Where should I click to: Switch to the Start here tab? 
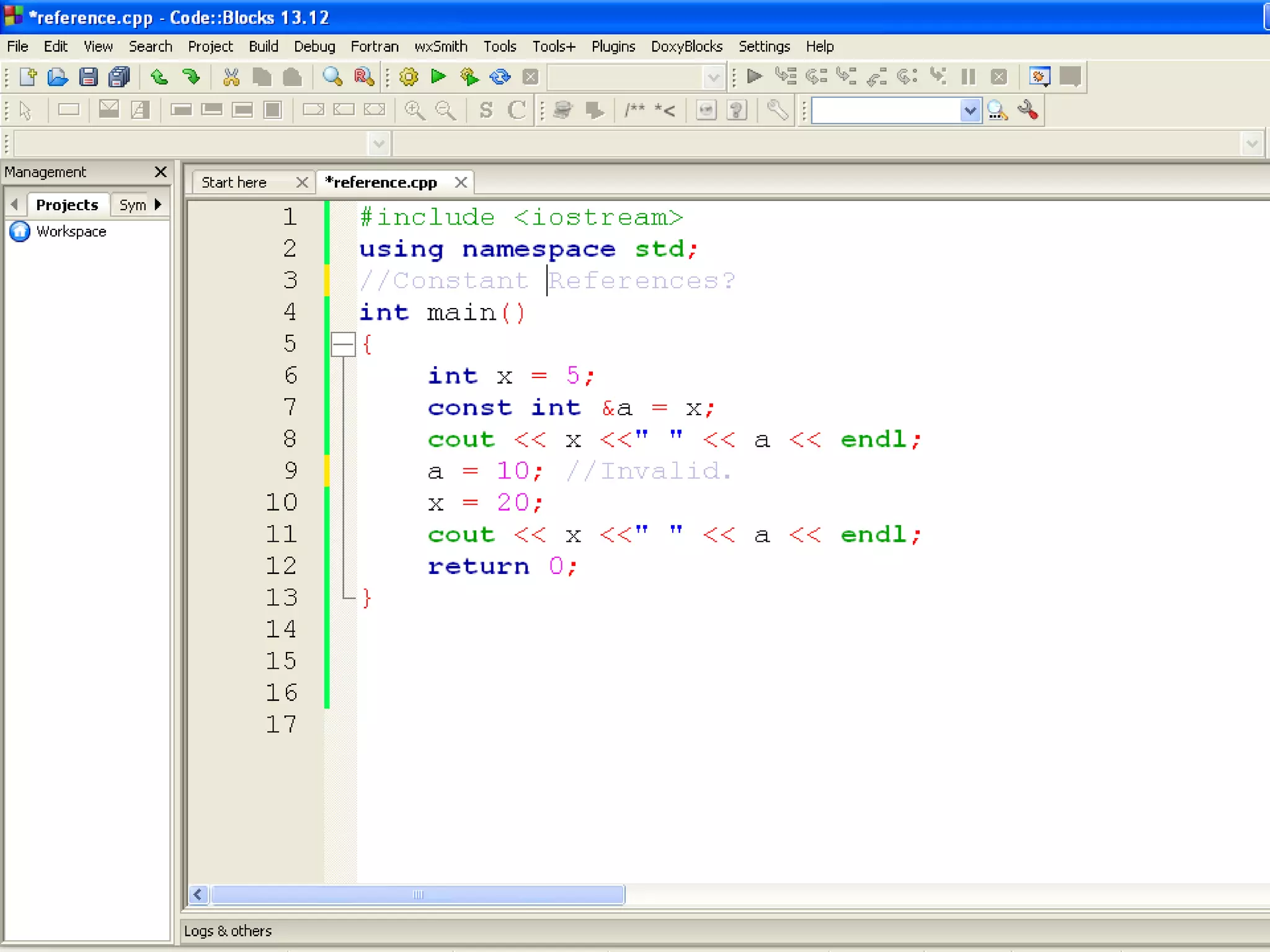(x=234, y=182)
